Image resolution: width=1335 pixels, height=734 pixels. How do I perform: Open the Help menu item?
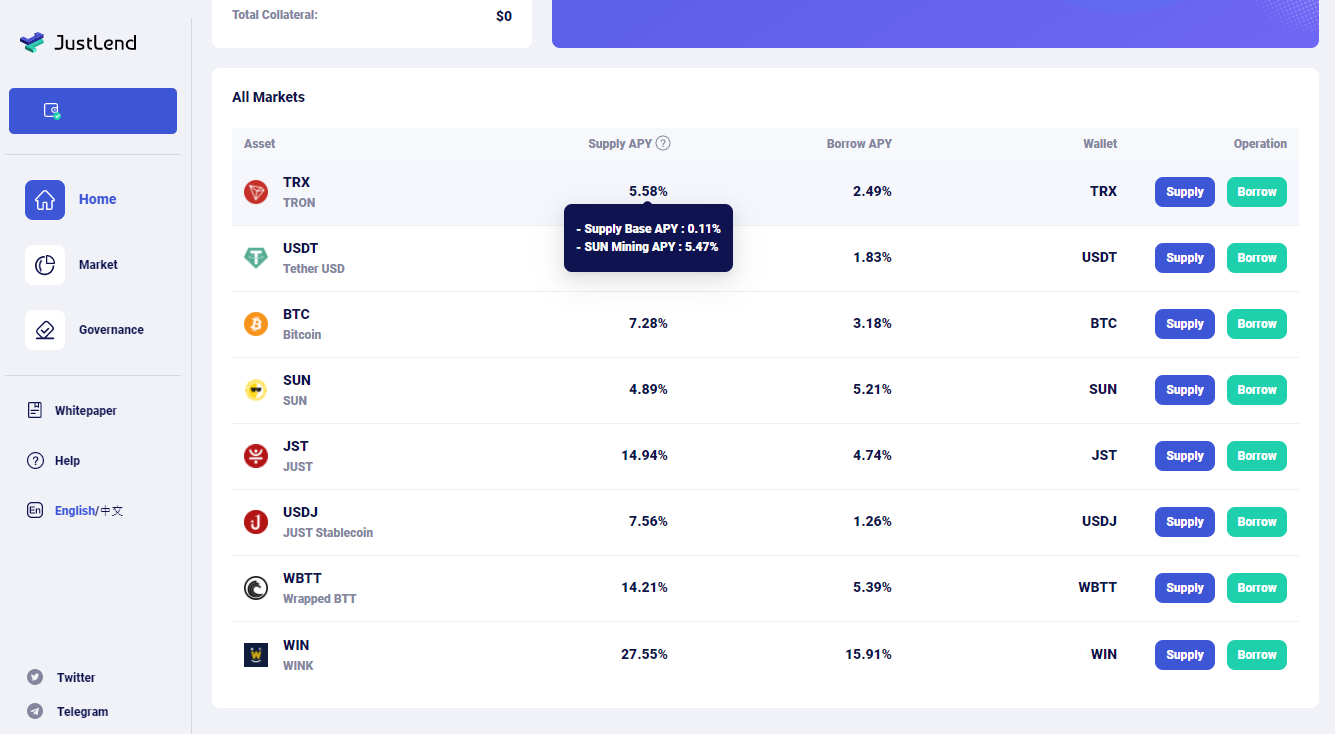[x=67, y=461]
